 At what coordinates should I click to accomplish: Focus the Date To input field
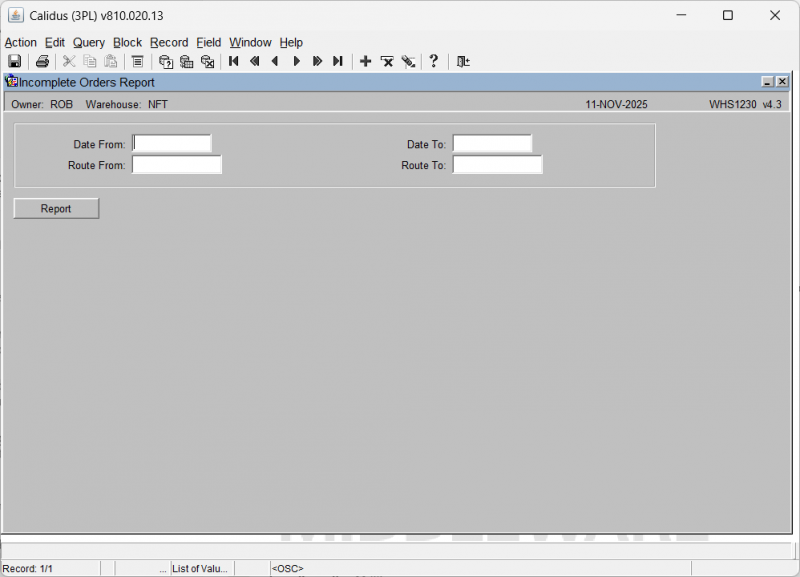pos(492,144)
